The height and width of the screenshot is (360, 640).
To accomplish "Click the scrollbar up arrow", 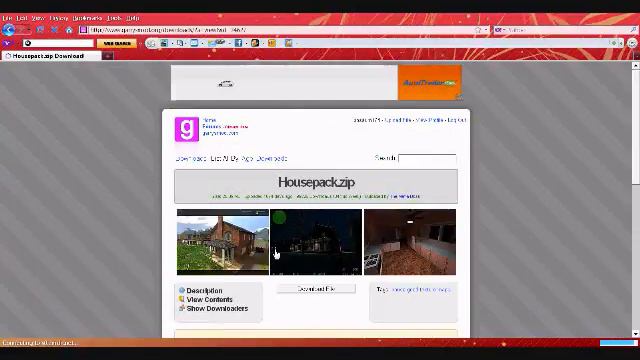I will click(x=636, y=65).
